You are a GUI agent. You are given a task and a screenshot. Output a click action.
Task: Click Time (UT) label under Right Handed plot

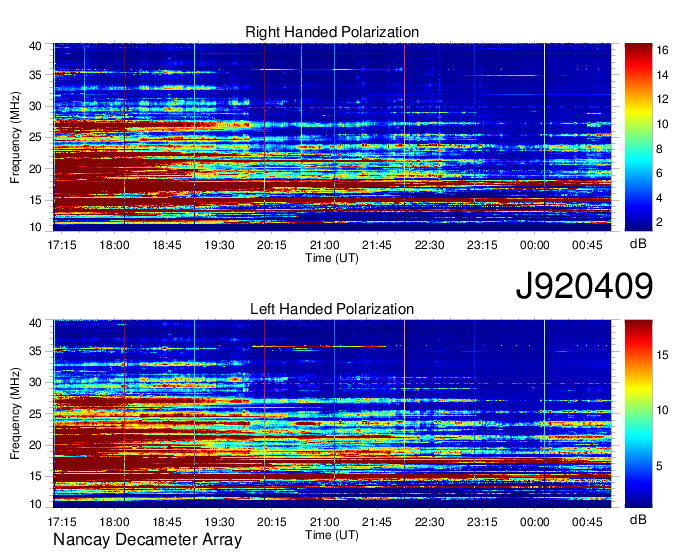(x=332, y=258)
